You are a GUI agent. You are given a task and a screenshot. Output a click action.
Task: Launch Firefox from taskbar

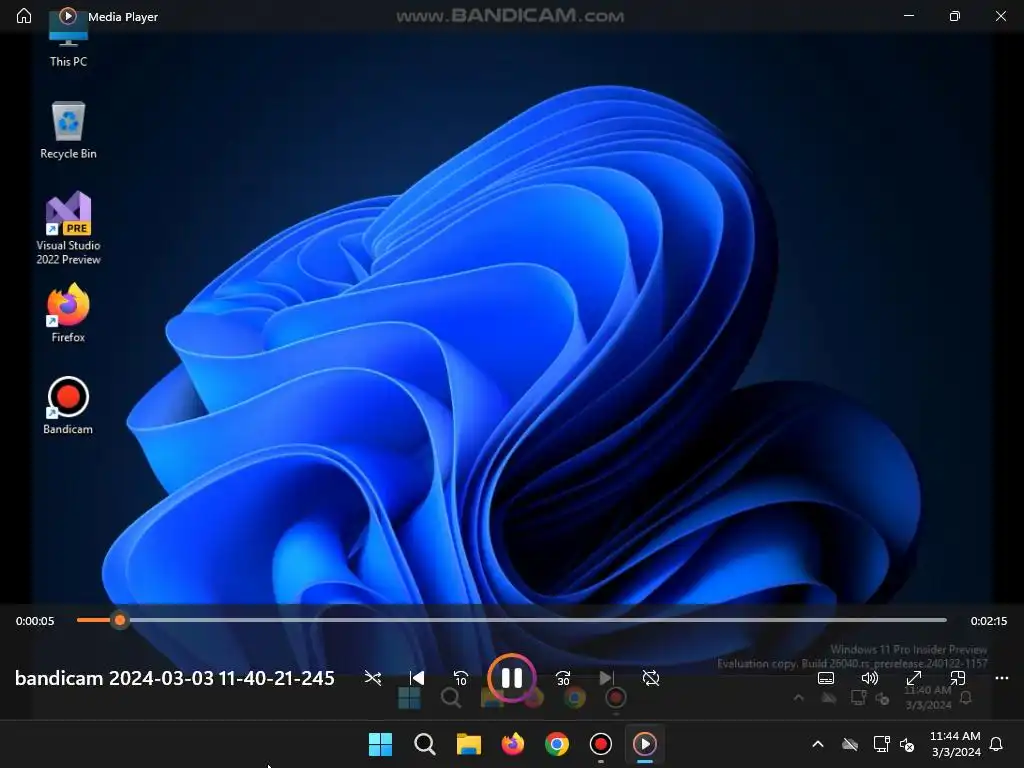click(513, 744)
